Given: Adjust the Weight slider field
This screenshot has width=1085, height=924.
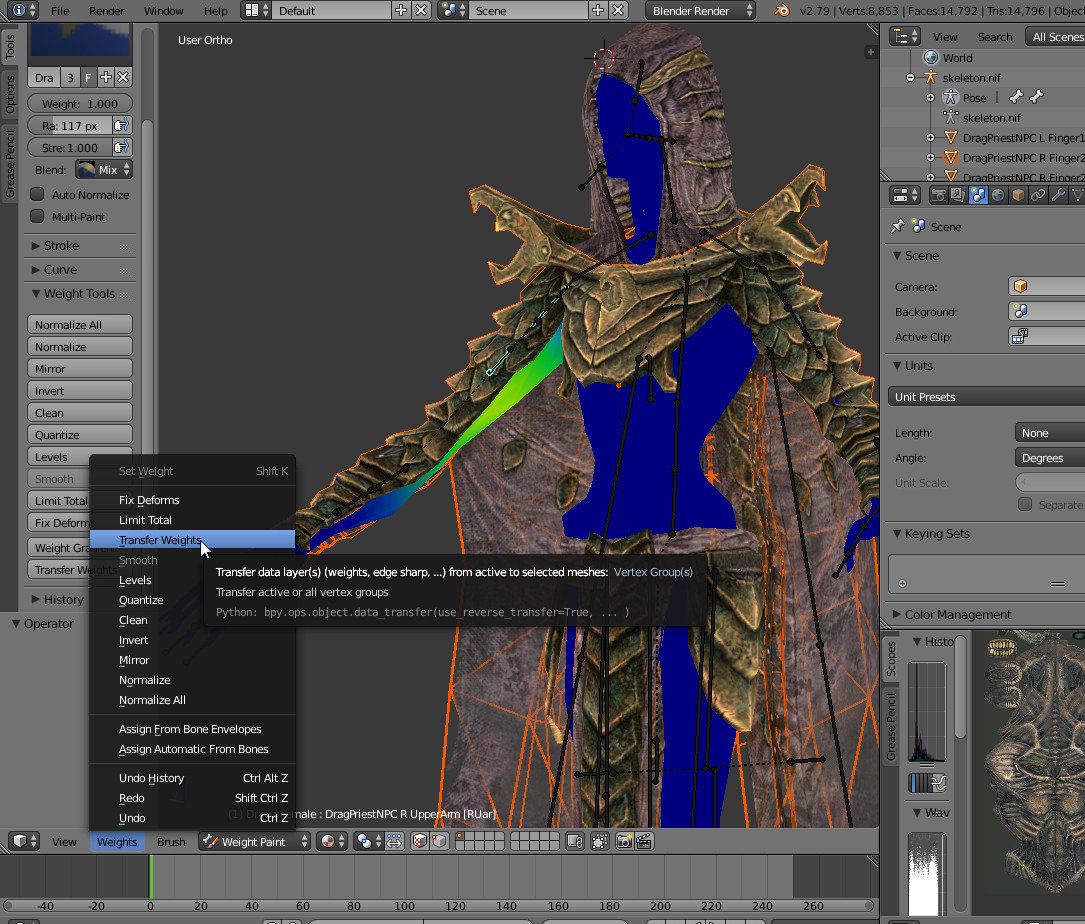Looking at the screenshot, I should [x=80, y=104].
